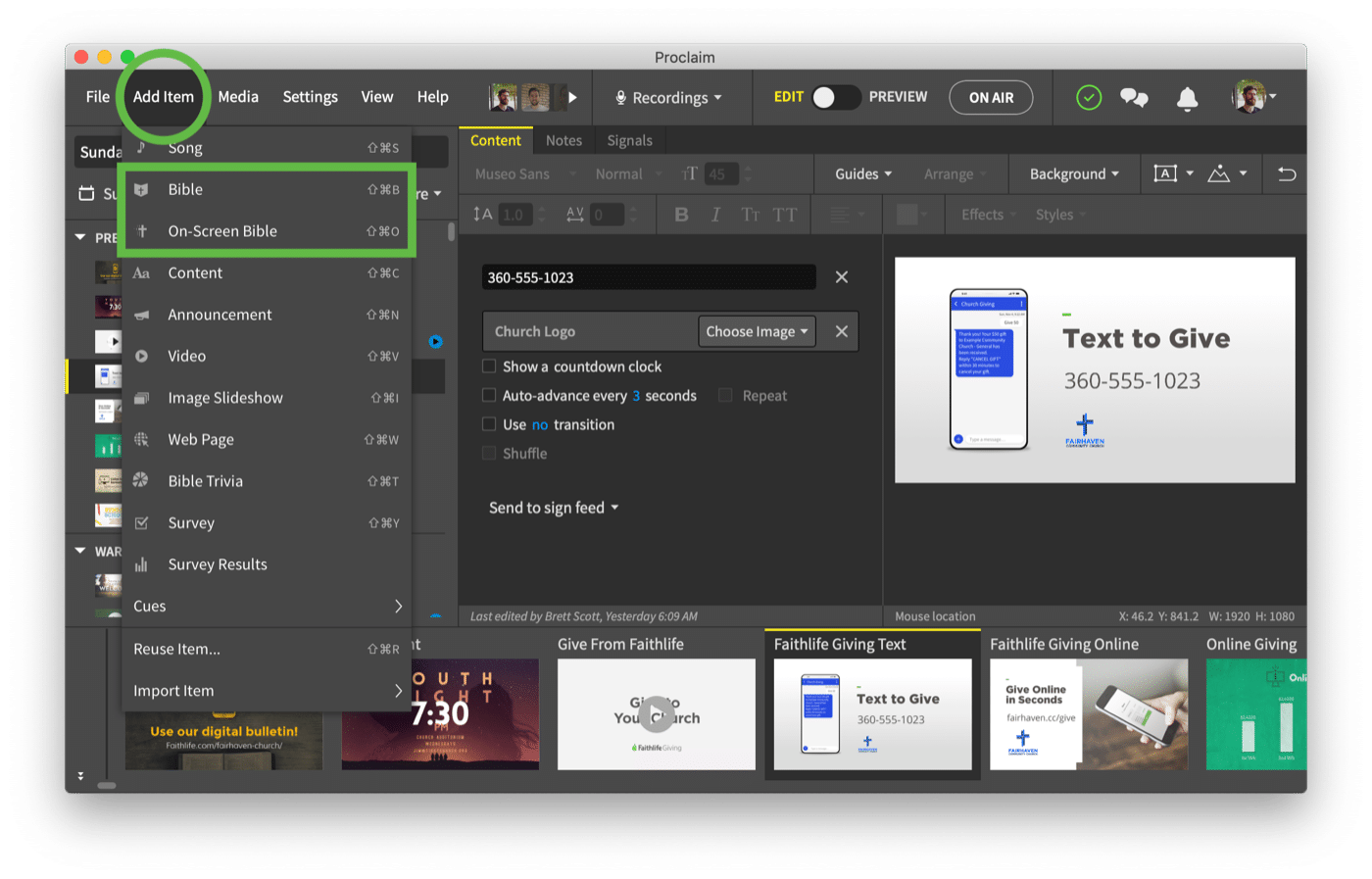
Task: Click the Video play icon in menu
Action: (x=141, y=357)
